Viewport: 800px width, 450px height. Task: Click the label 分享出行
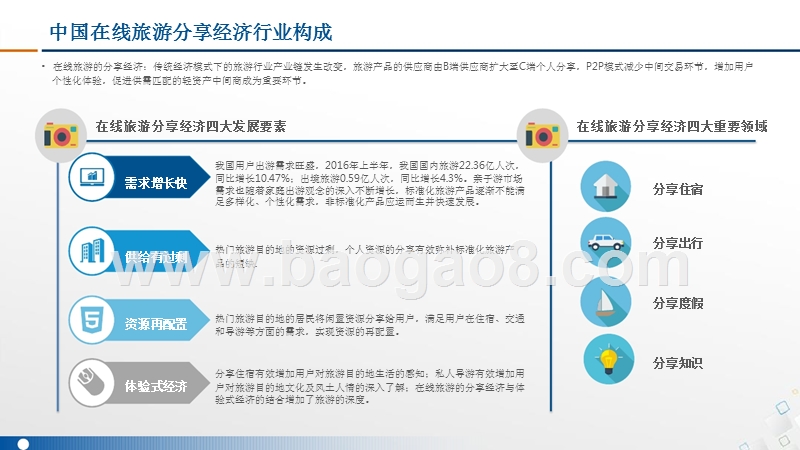point(678,243)
